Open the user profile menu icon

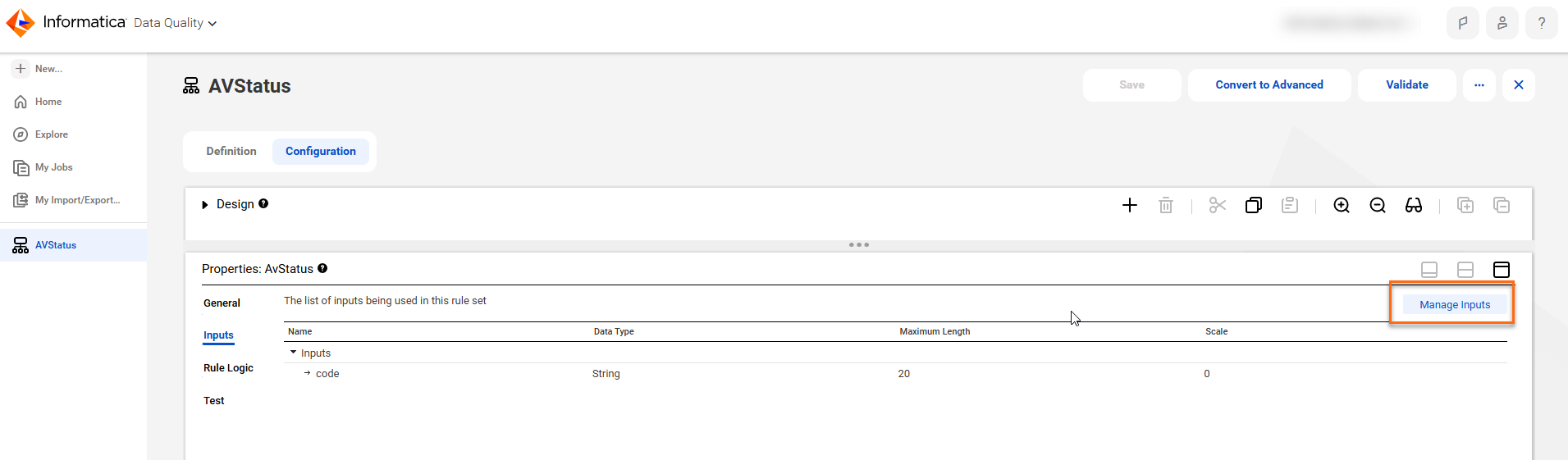tap(1502, 23)
